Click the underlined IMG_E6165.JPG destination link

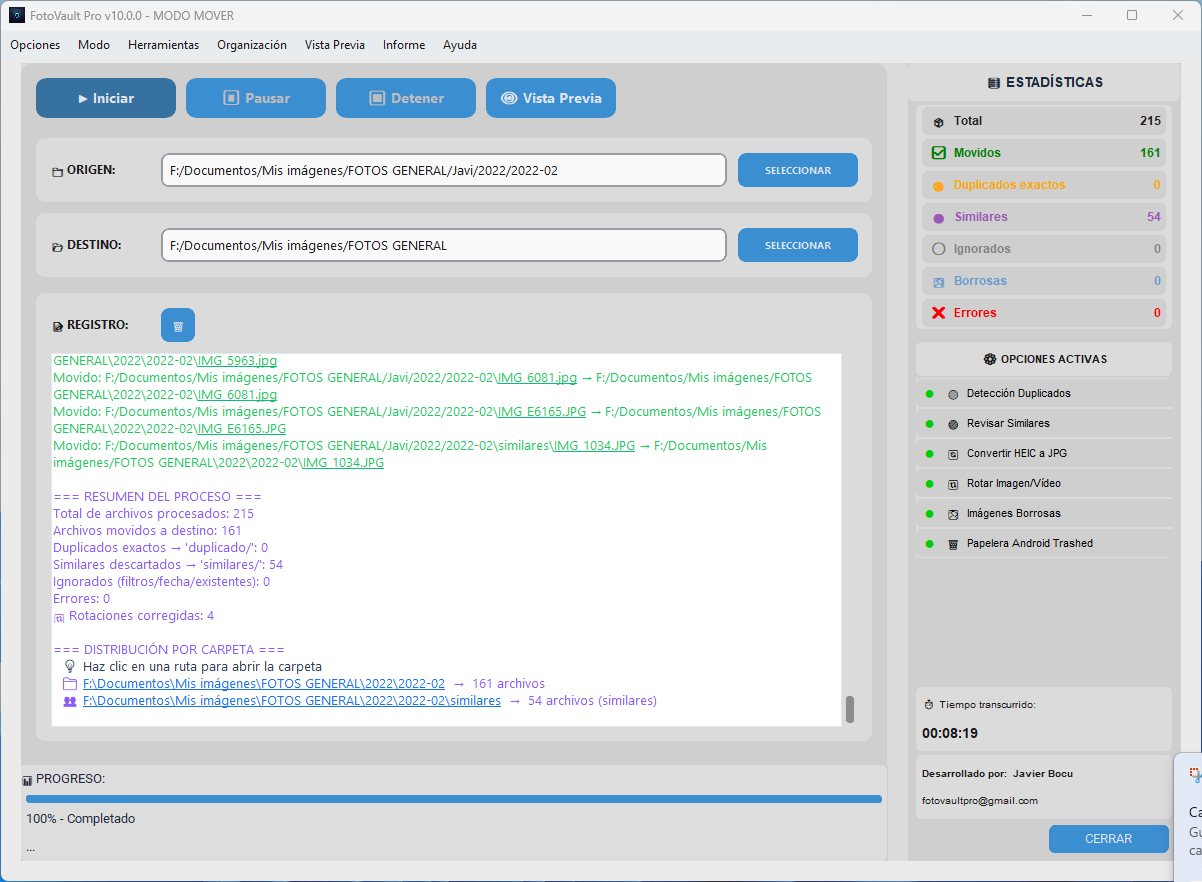tap(241, 429)
